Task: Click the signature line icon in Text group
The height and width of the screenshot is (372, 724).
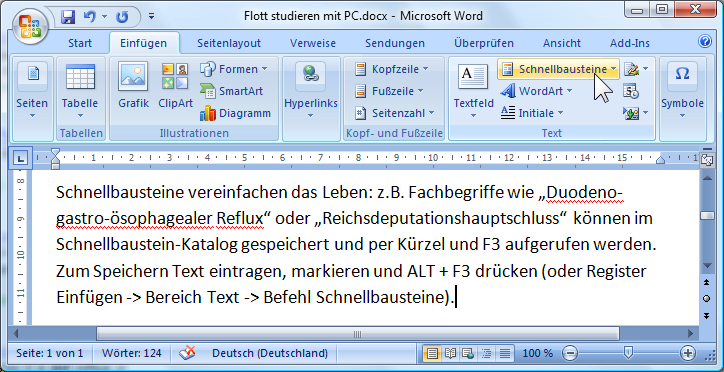Action: (631, 69)
